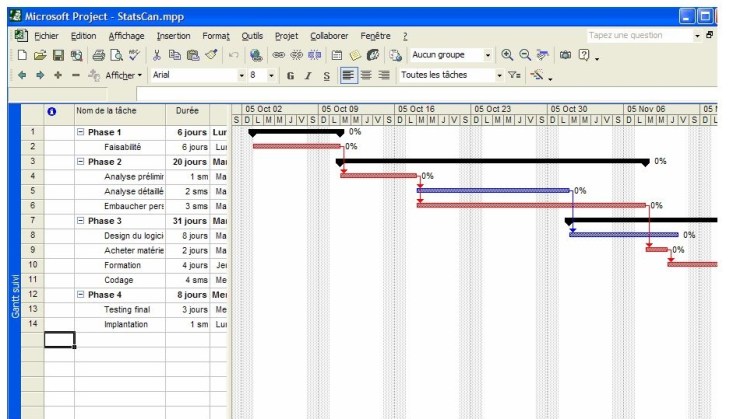Collapse Phase 4 summary task
The height and width of the screenshot is (419, 740).
pyautogui.click(x=80, y=294)
